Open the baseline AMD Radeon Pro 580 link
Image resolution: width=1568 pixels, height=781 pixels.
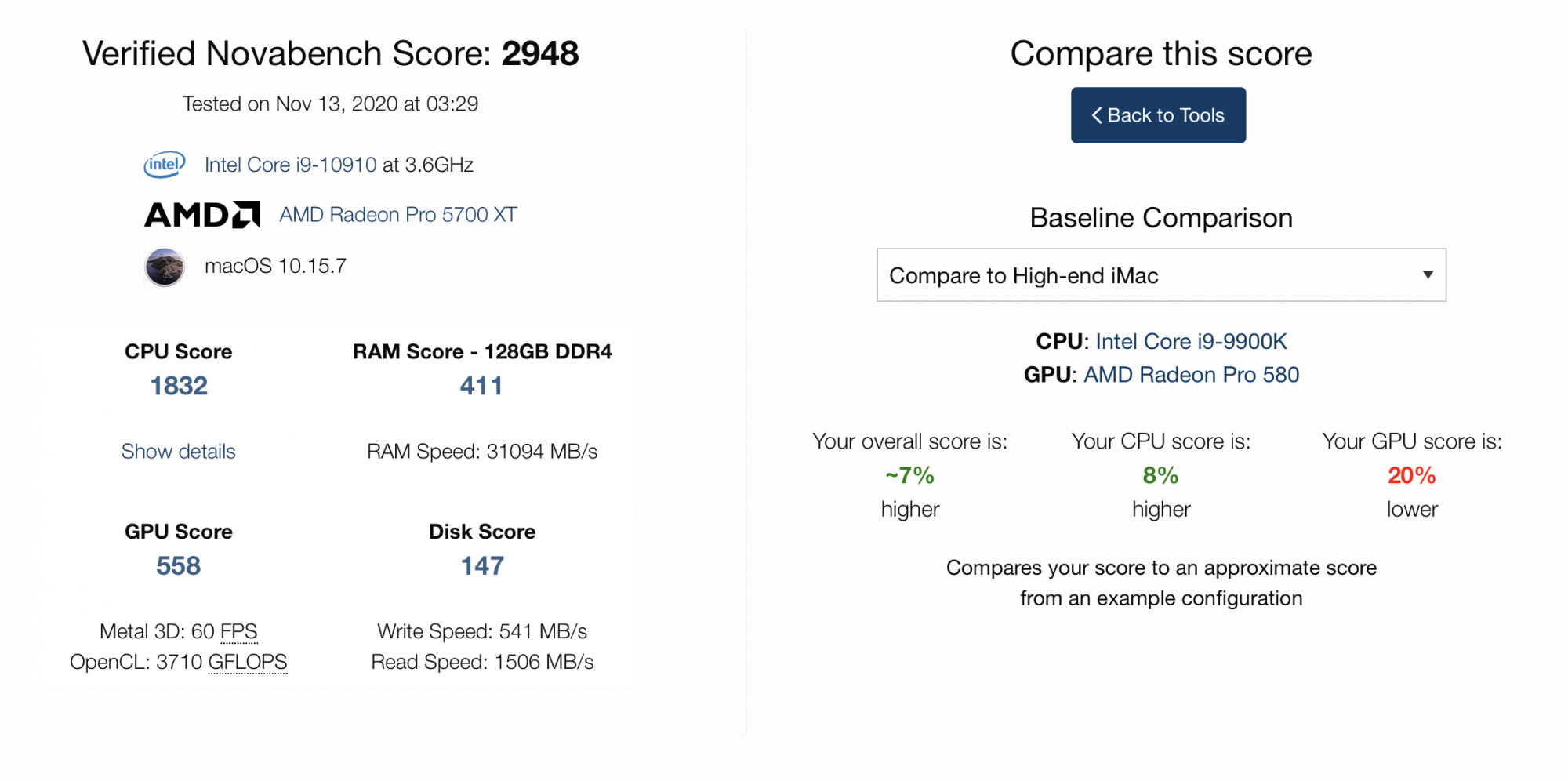[x=1191, y=375]
